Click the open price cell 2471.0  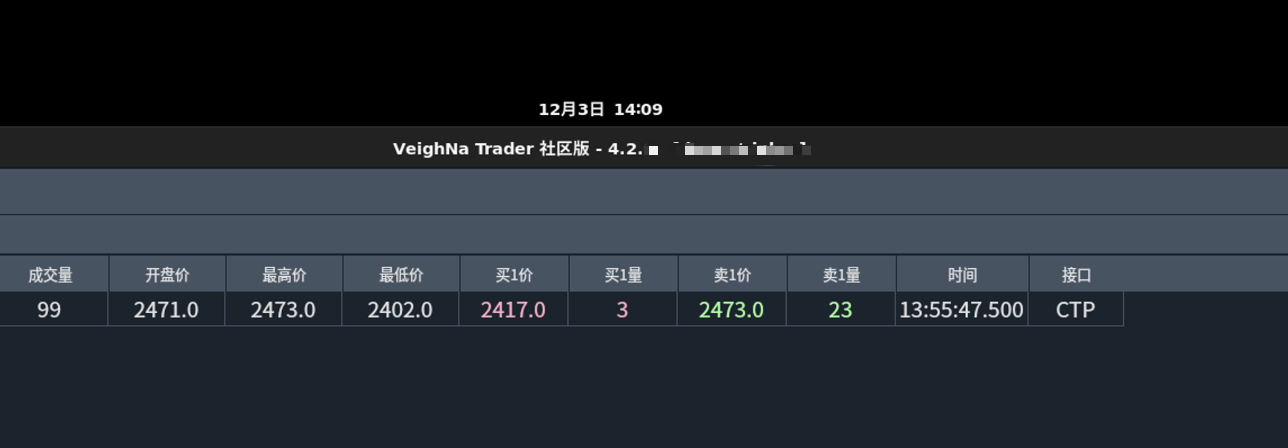[x=166, y=310]
